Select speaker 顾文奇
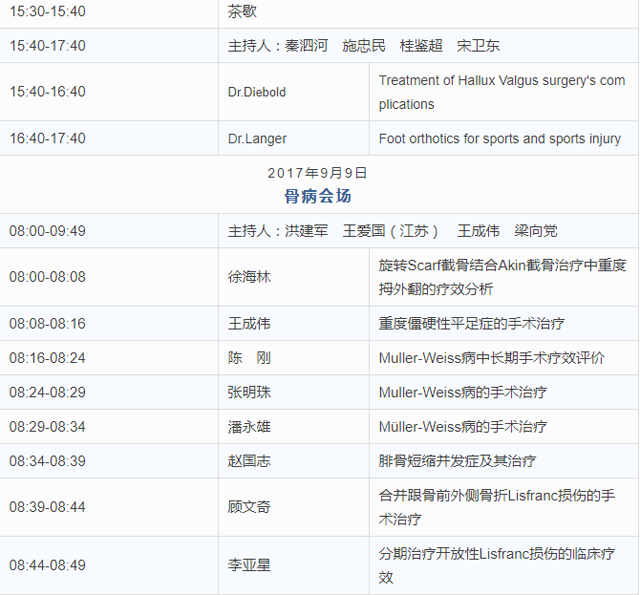The width and height of the screenshot is (640, 595). pos(249,507)
